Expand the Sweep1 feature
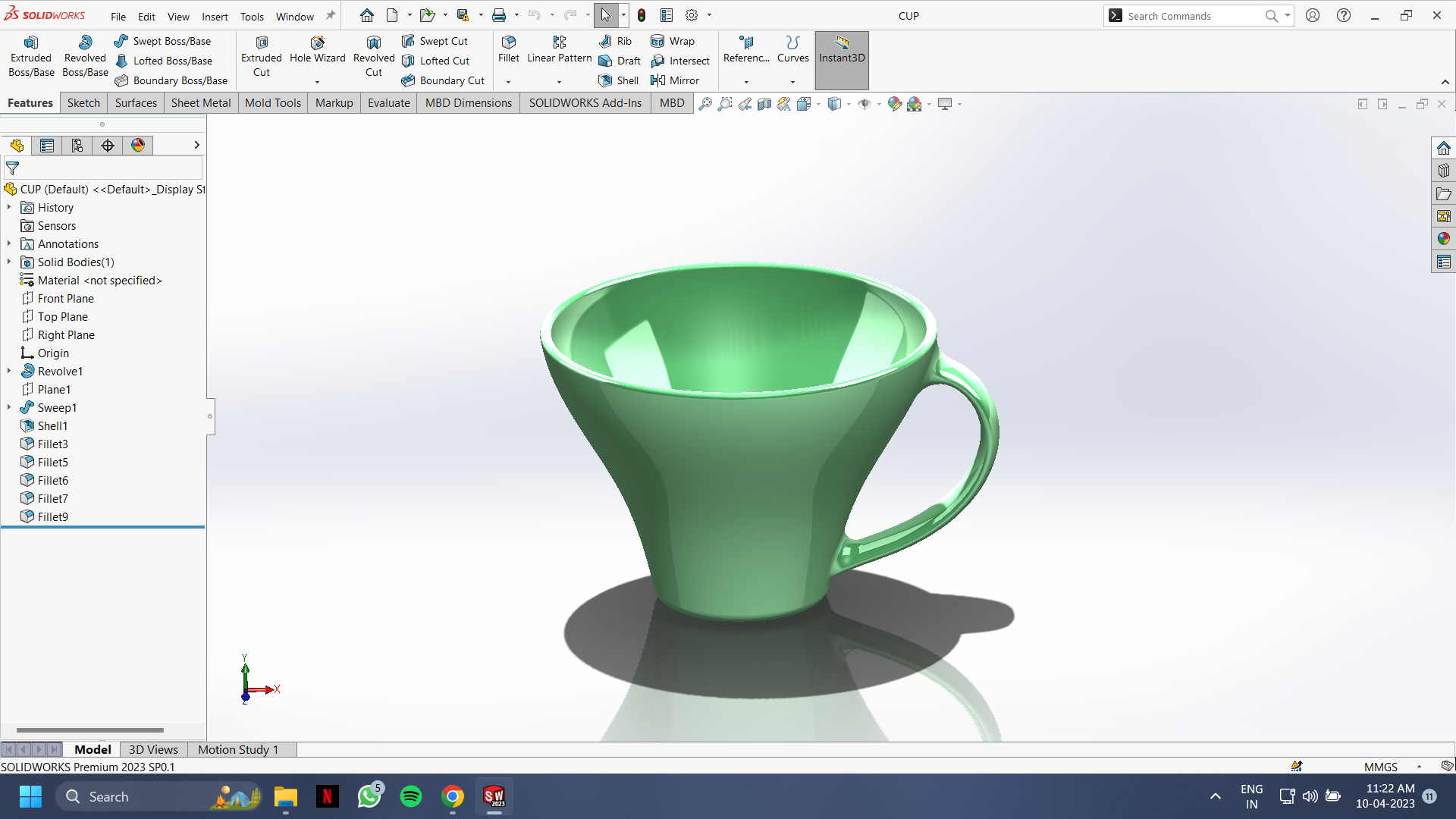1456x819 pixels. click(9, 407)
